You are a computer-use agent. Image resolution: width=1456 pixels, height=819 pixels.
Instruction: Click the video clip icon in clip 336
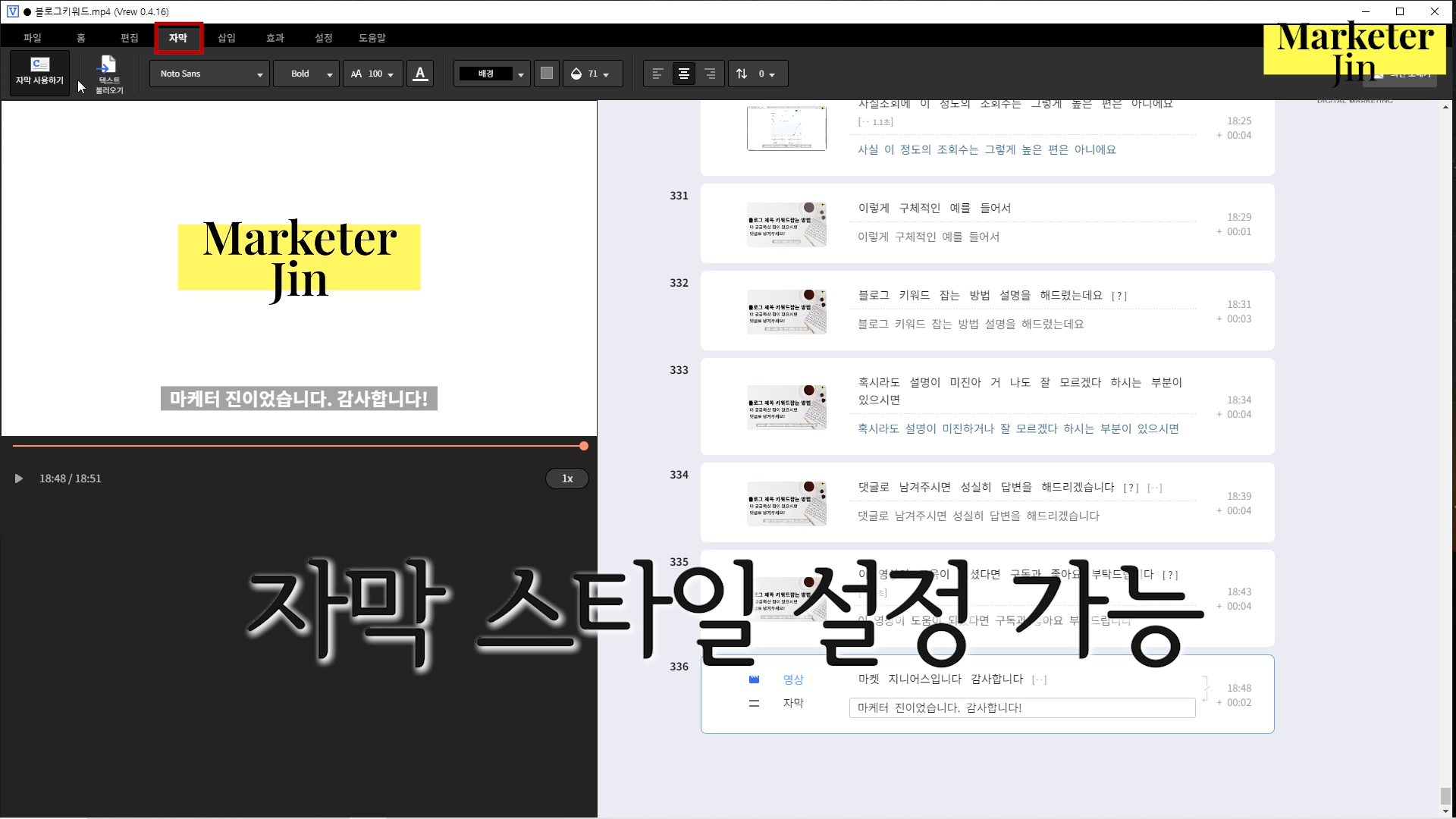tap(754, 679)
